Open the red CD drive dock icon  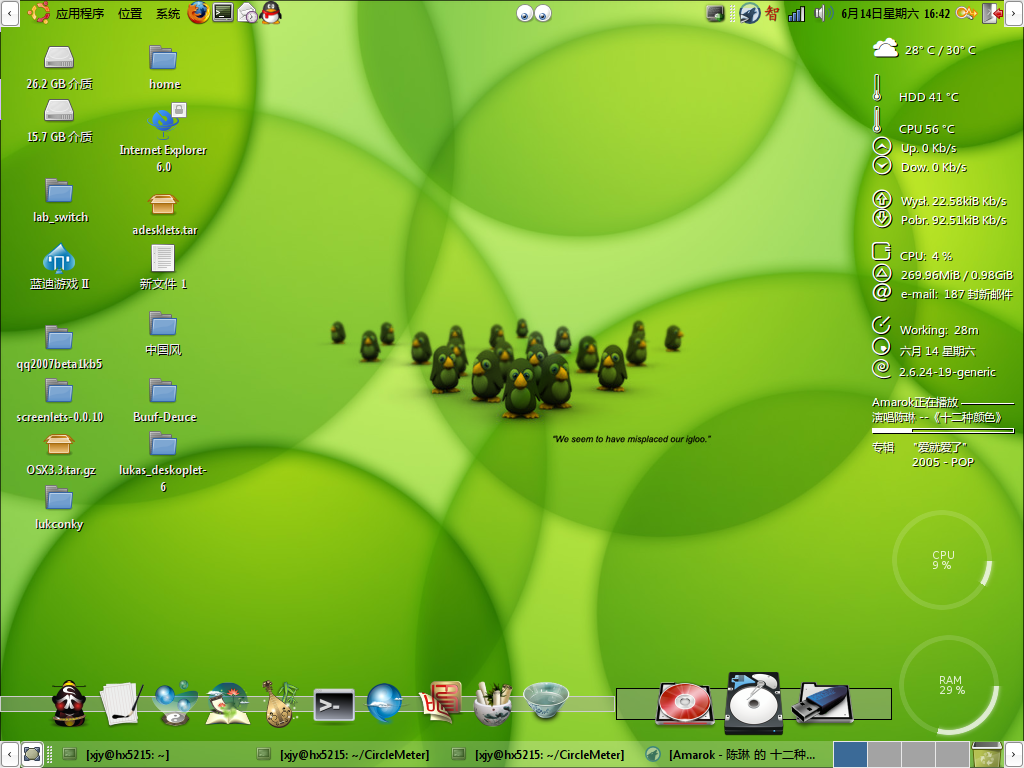tap(685, 703)
